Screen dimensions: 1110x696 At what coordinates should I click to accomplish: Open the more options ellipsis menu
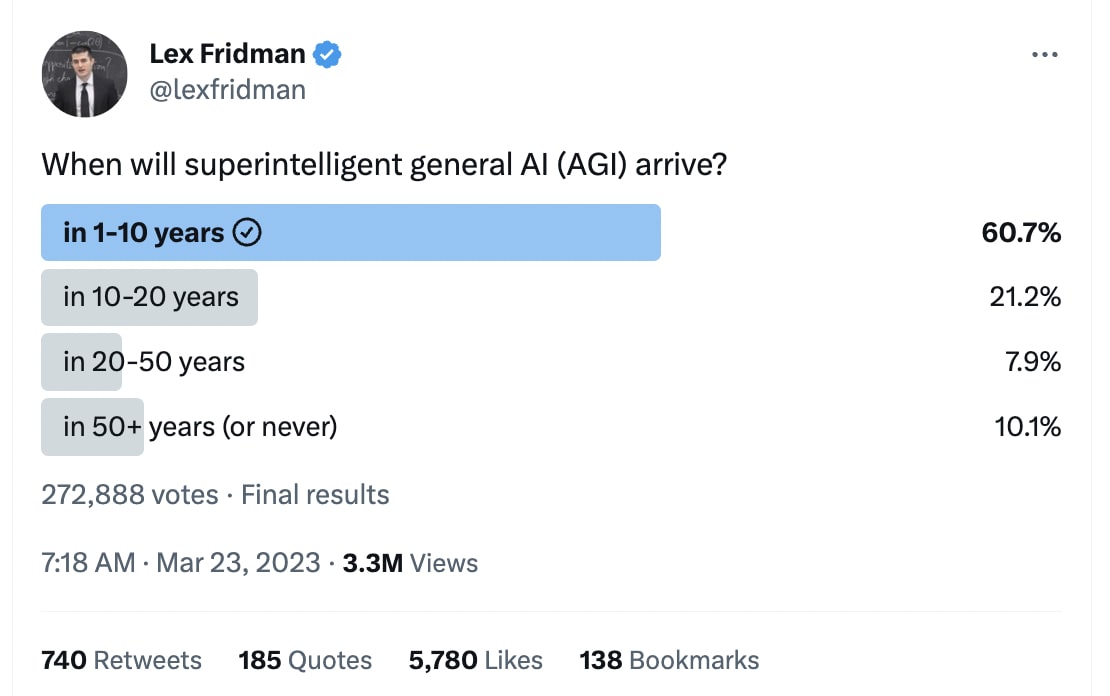click(x=1044, y=55)
